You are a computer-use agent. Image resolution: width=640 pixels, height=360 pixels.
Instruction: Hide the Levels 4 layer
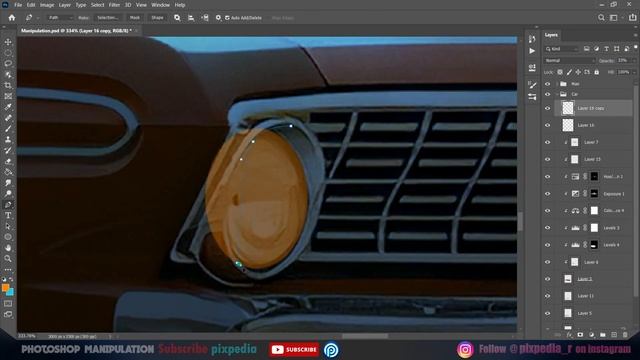[548, 245]
